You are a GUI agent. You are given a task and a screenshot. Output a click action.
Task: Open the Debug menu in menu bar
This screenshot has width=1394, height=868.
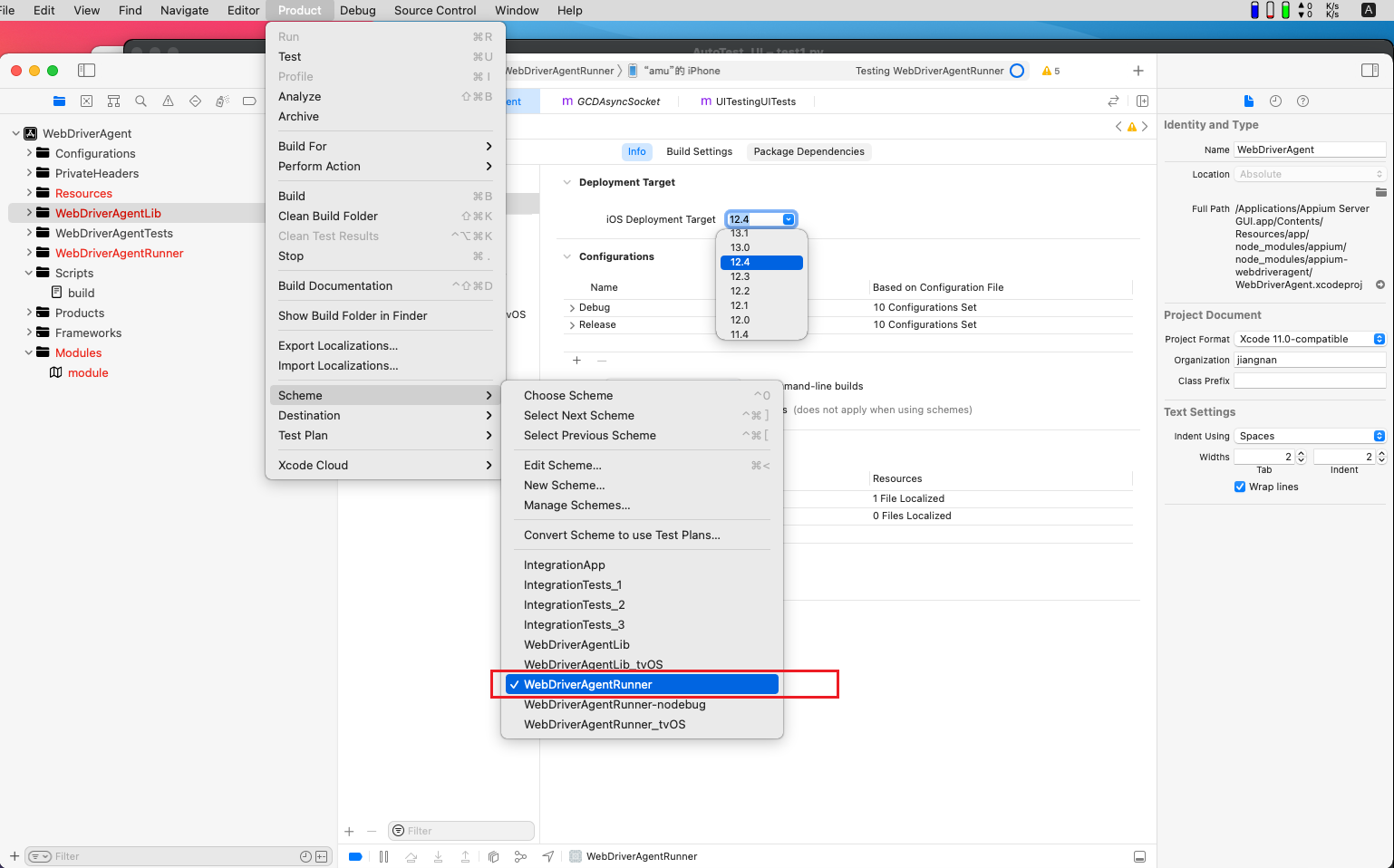coord(358,10)
